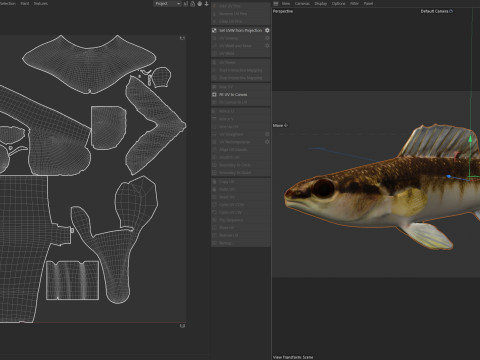Click Align UV Islands command
This screenshot has width=480, height=360.
click(x=233, y=150)
